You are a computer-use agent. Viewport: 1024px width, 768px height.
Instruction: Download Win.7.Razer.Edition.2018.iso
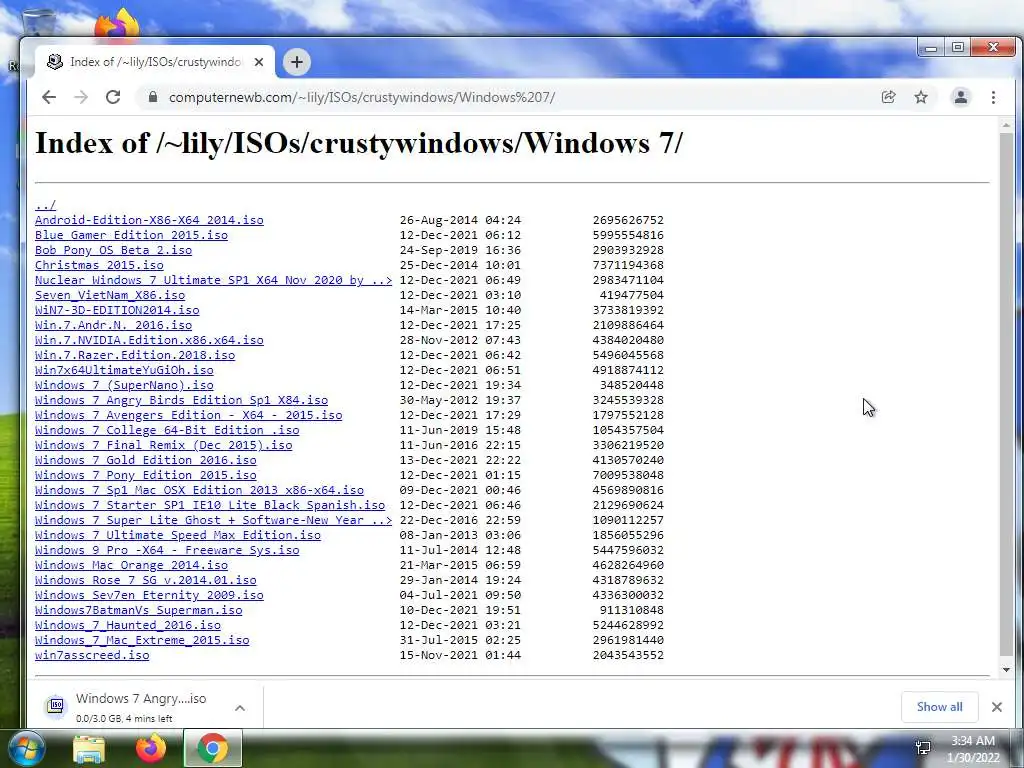(135, 355)
